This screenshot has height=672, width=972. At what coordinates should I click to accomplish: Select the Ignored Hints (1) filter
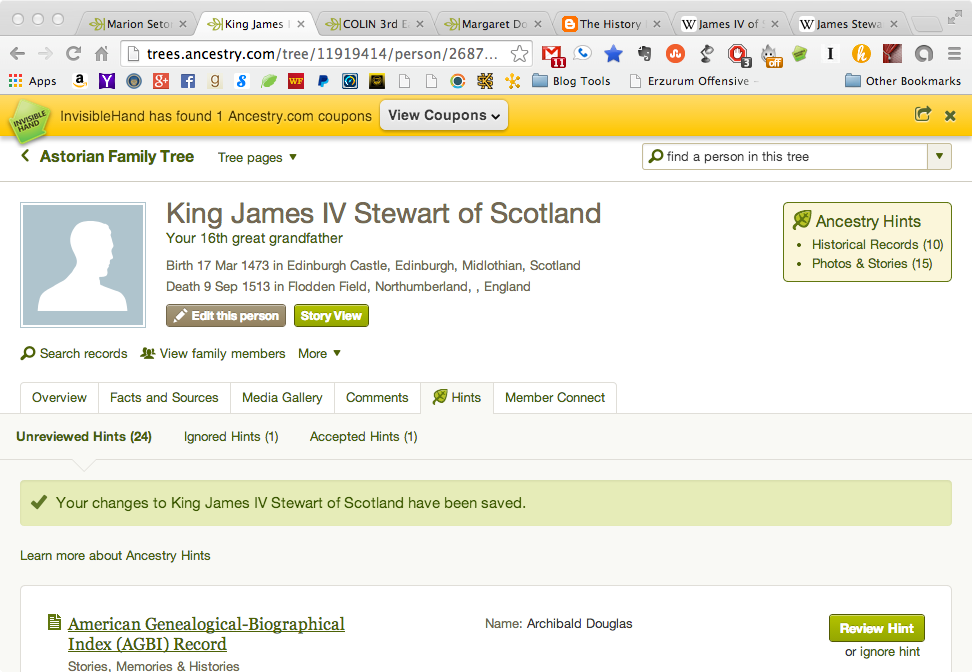[231, 436]
